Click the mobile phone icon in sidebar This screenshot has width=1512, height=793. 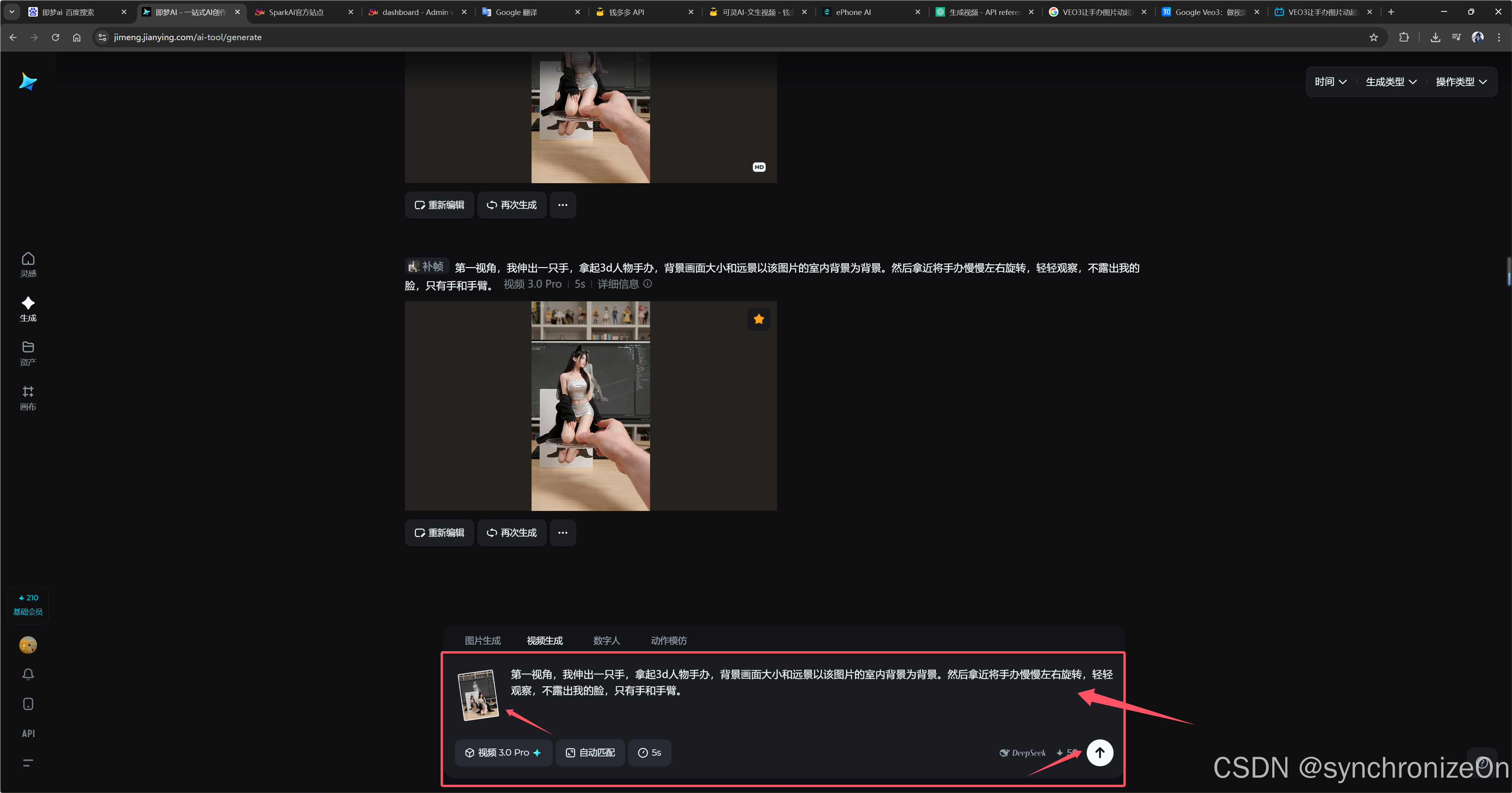click(x=28, y=704)
